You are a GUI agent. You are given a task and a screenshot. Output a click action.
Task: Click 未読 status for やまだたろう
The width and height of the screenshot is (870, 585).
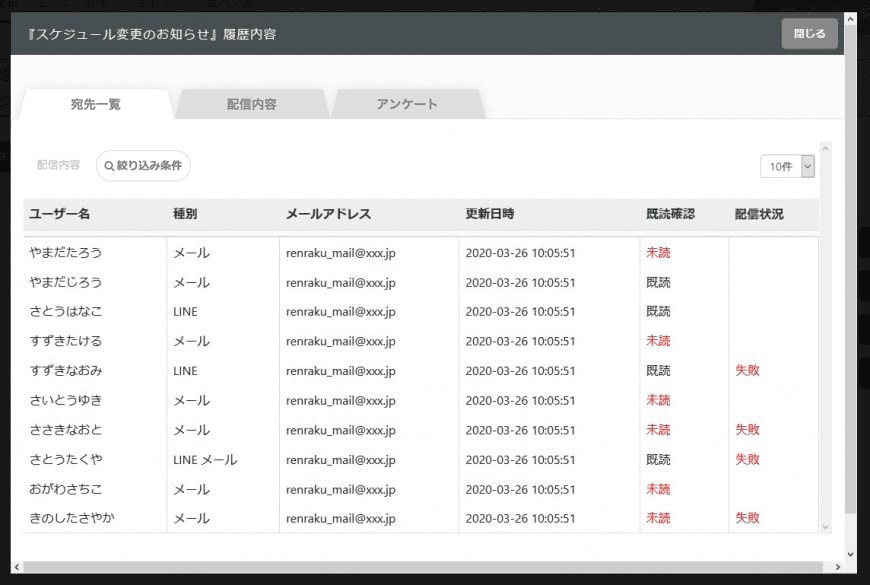coord(658,253)
